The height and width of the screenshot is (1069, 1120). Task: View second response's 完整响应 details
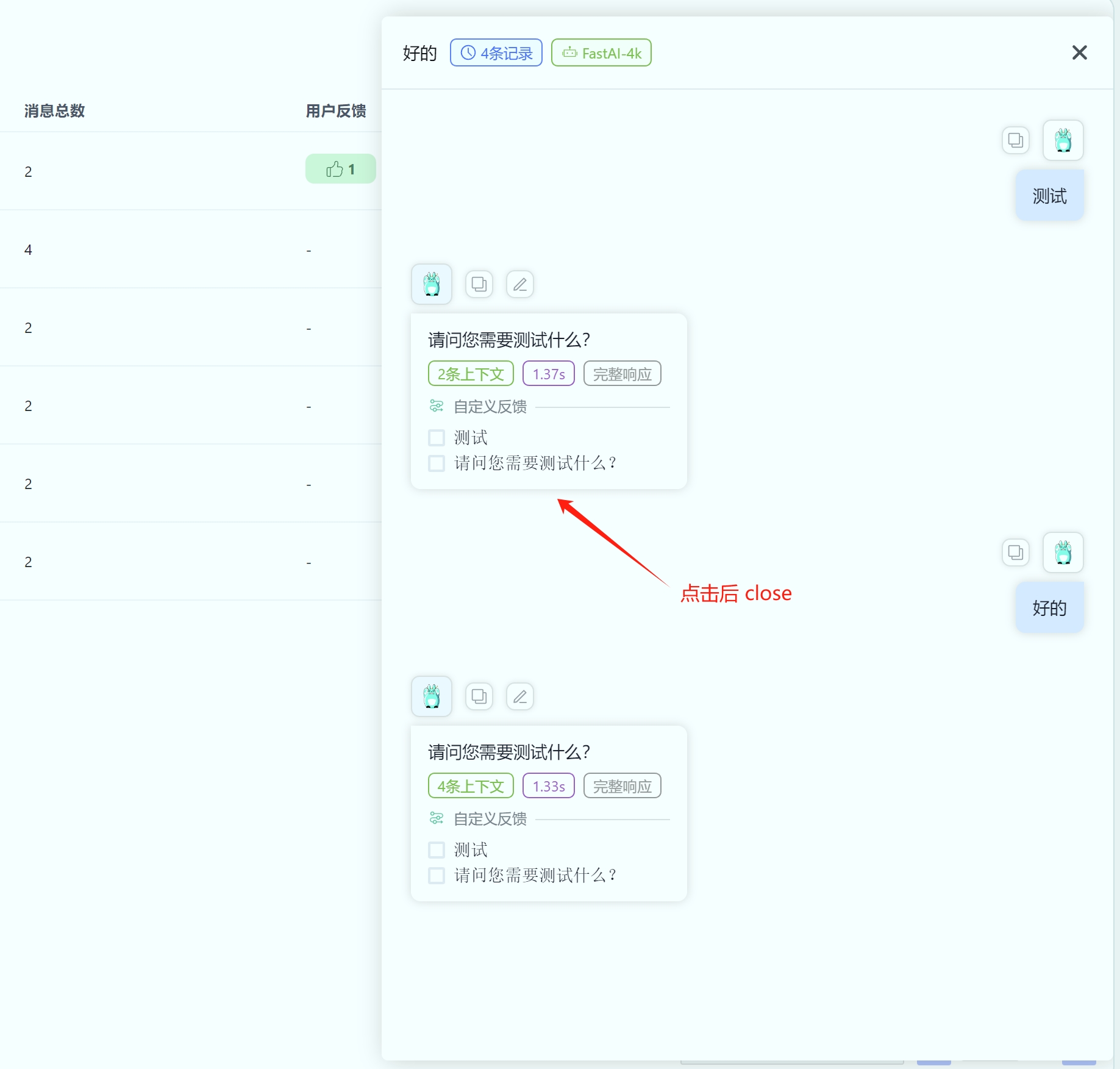click(x=622, y=786)
